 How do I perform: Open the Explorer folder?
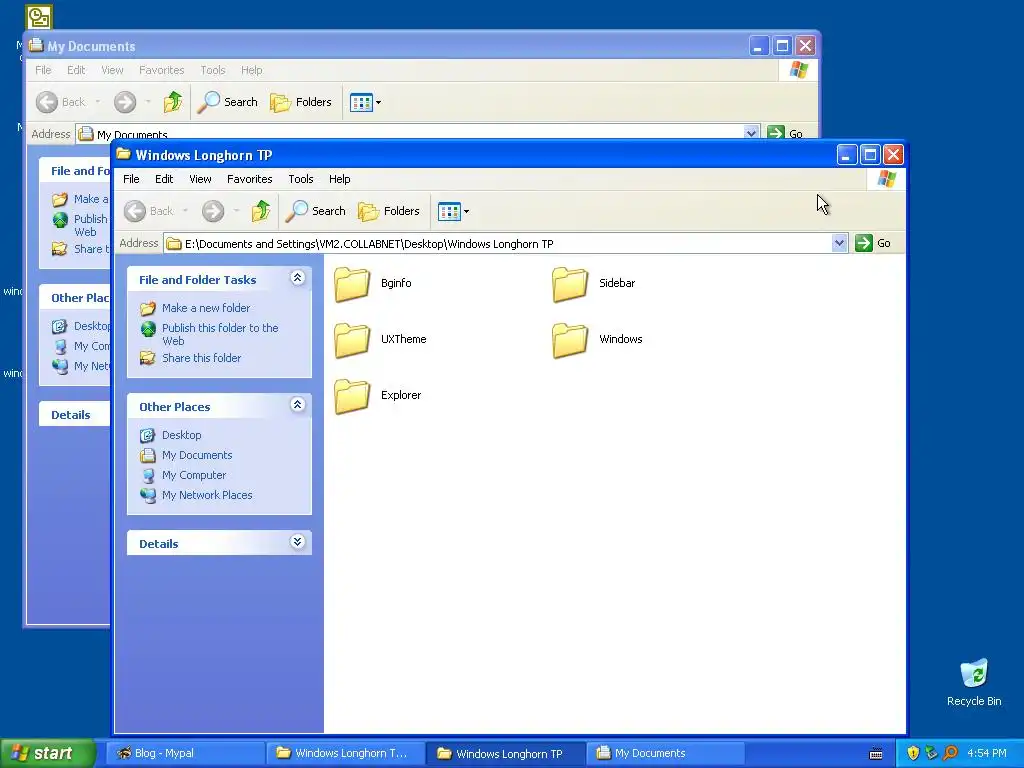(x=377, y=396)
